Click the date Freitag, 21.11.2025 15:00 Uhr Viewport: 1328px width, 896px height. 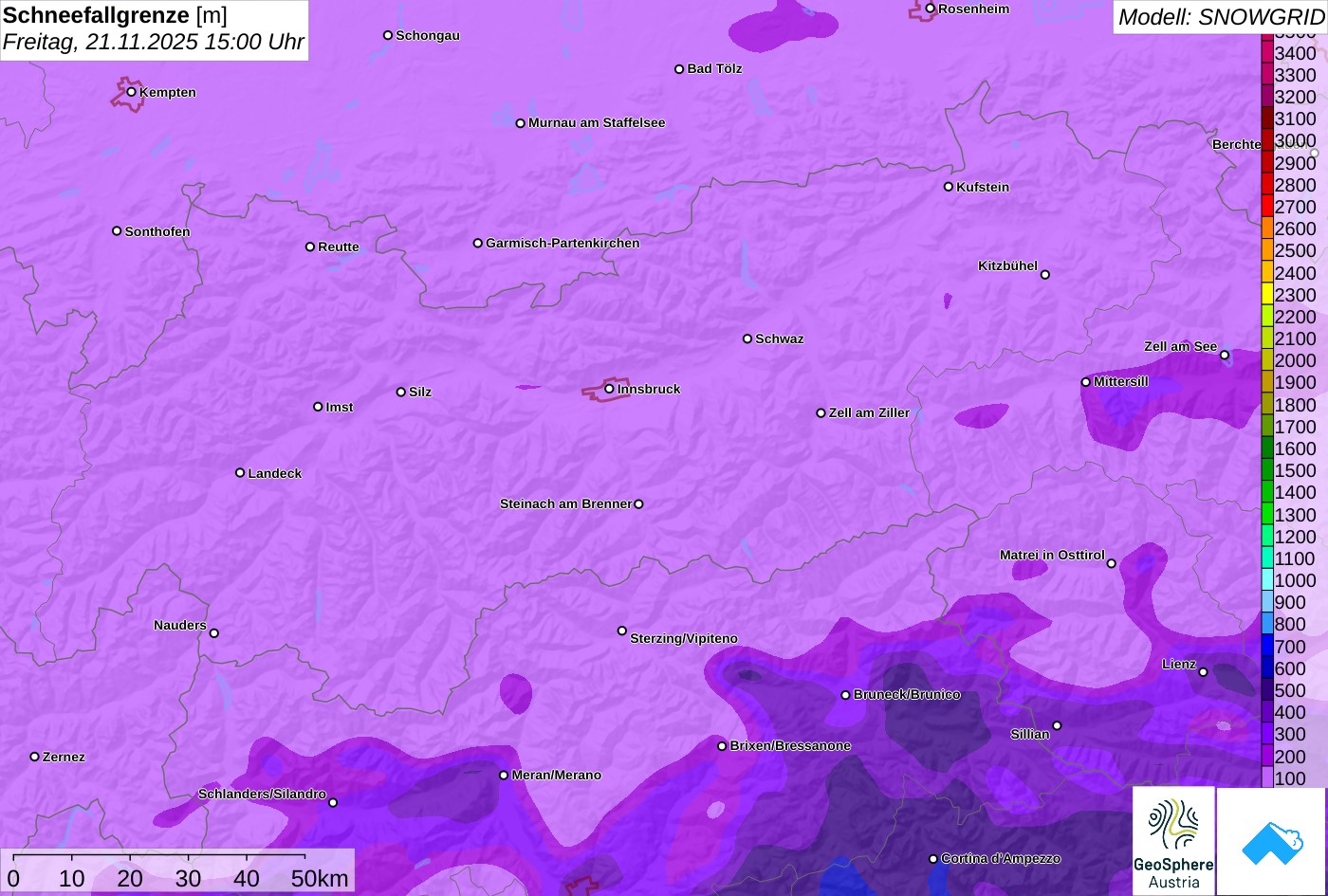154,42
